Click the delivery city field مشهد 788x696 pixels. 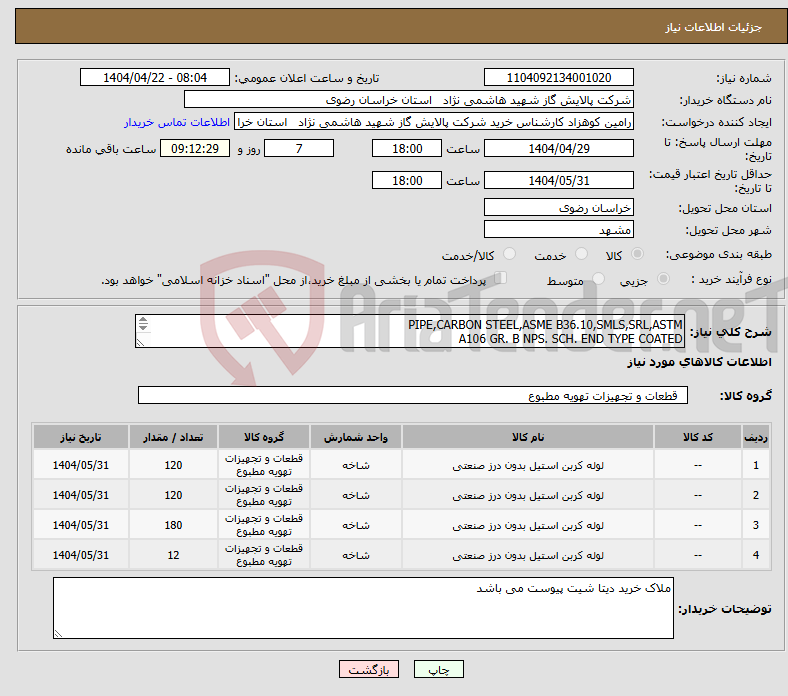(x=558, y=230)
